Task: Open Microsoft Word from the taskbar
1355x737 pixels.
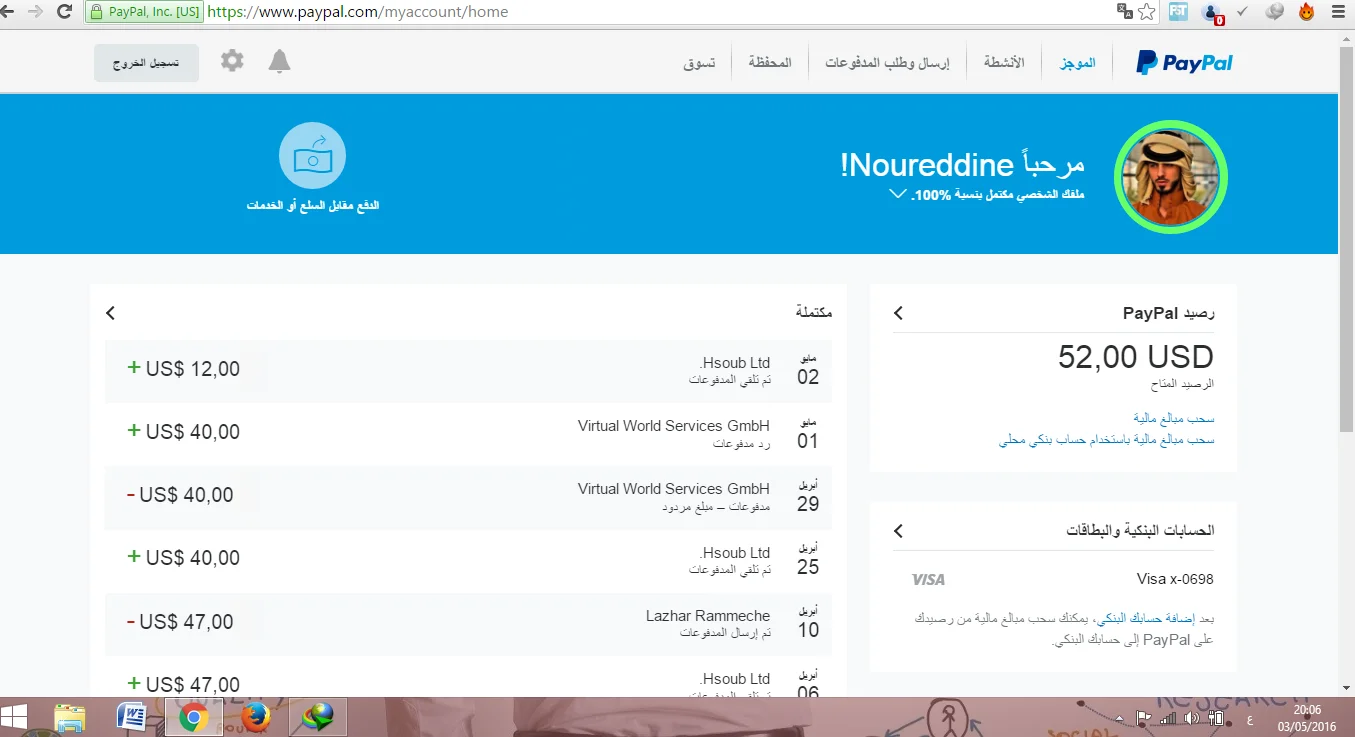Action: 131,717
